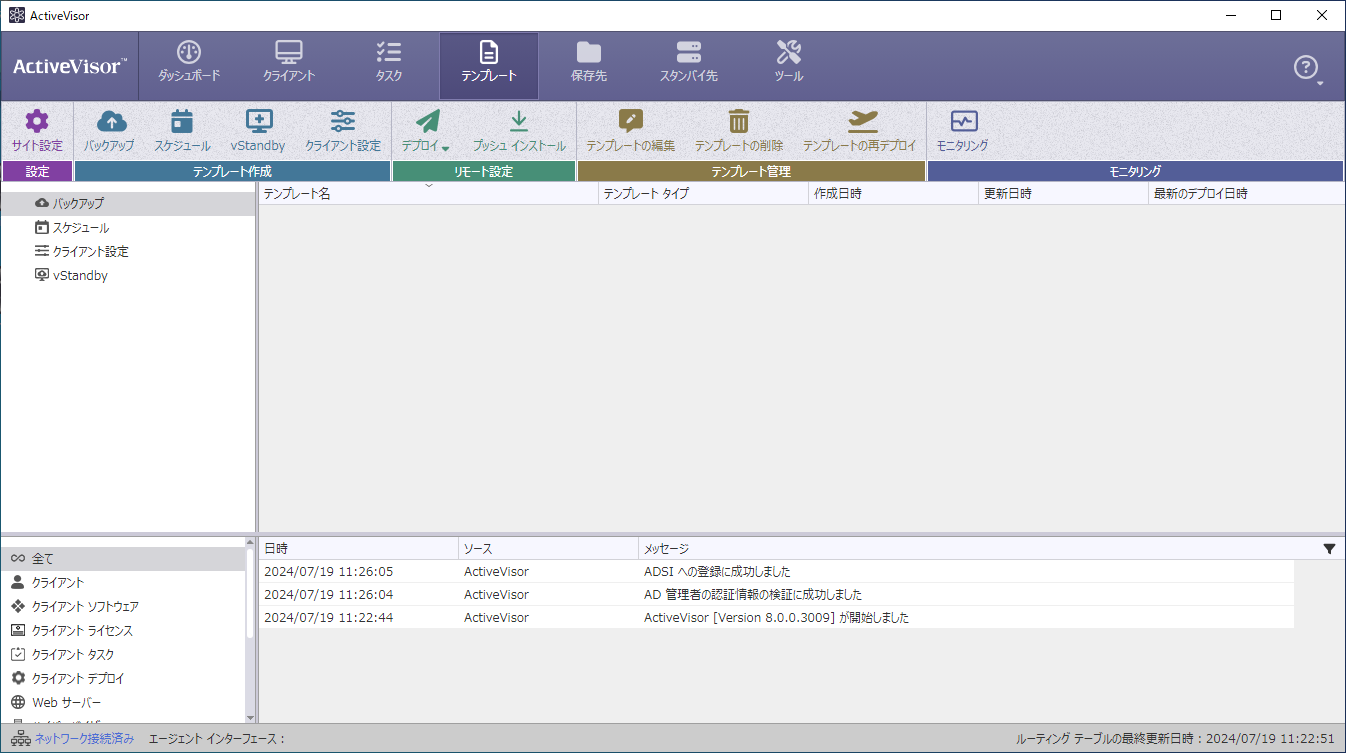Select the テンプレート tab
1346x753 pixels.
(x=489, y=64)
